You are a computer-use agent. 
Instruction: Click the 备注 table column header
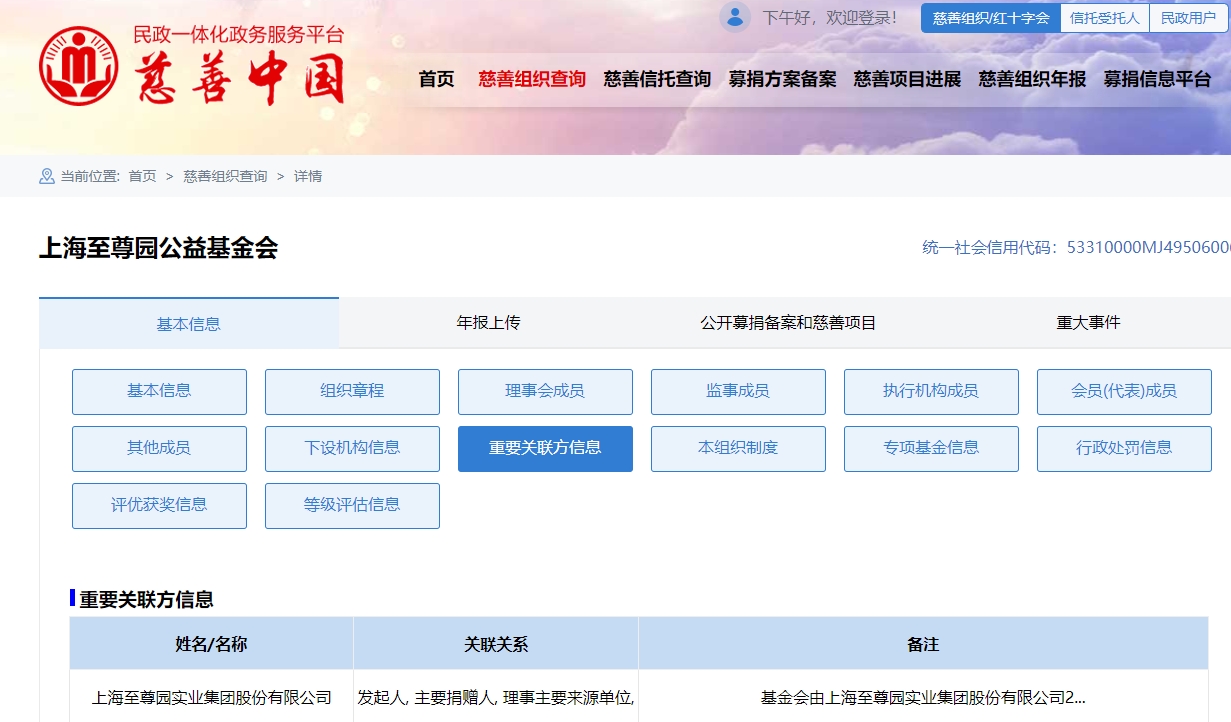click(923, 644)
